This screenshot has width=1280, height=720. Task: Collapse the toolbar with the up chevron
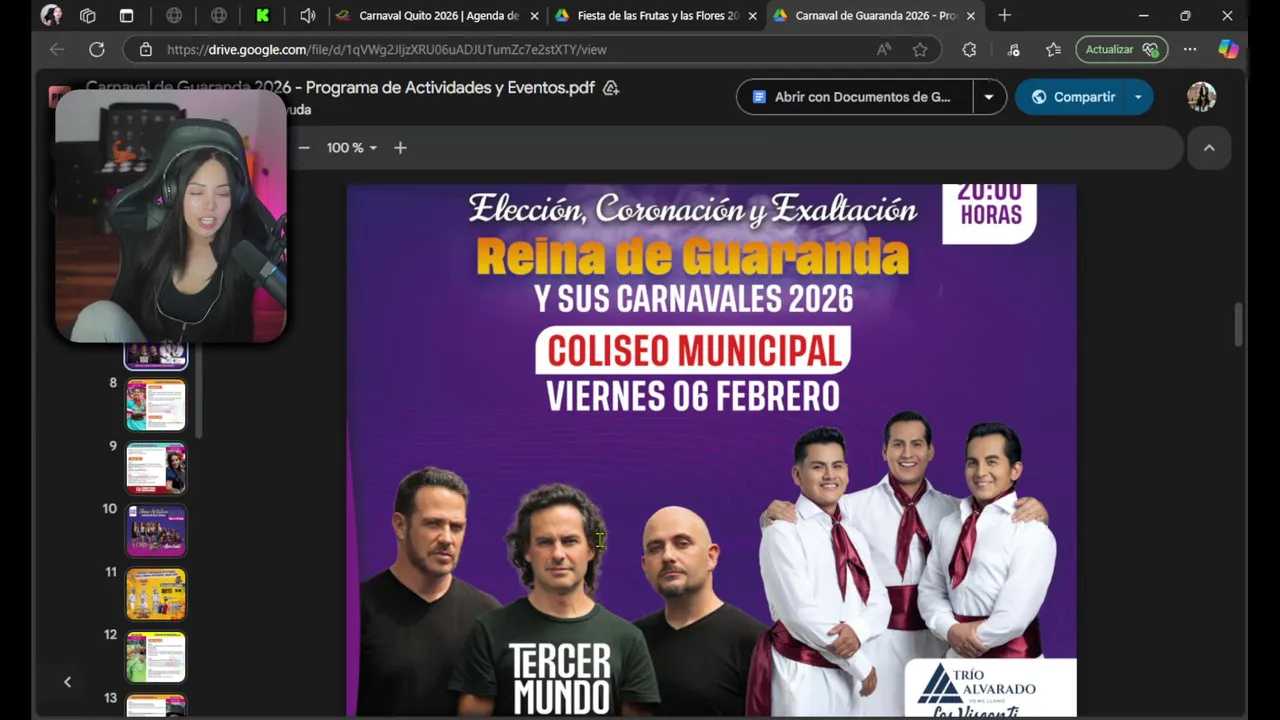[1209, 148]
